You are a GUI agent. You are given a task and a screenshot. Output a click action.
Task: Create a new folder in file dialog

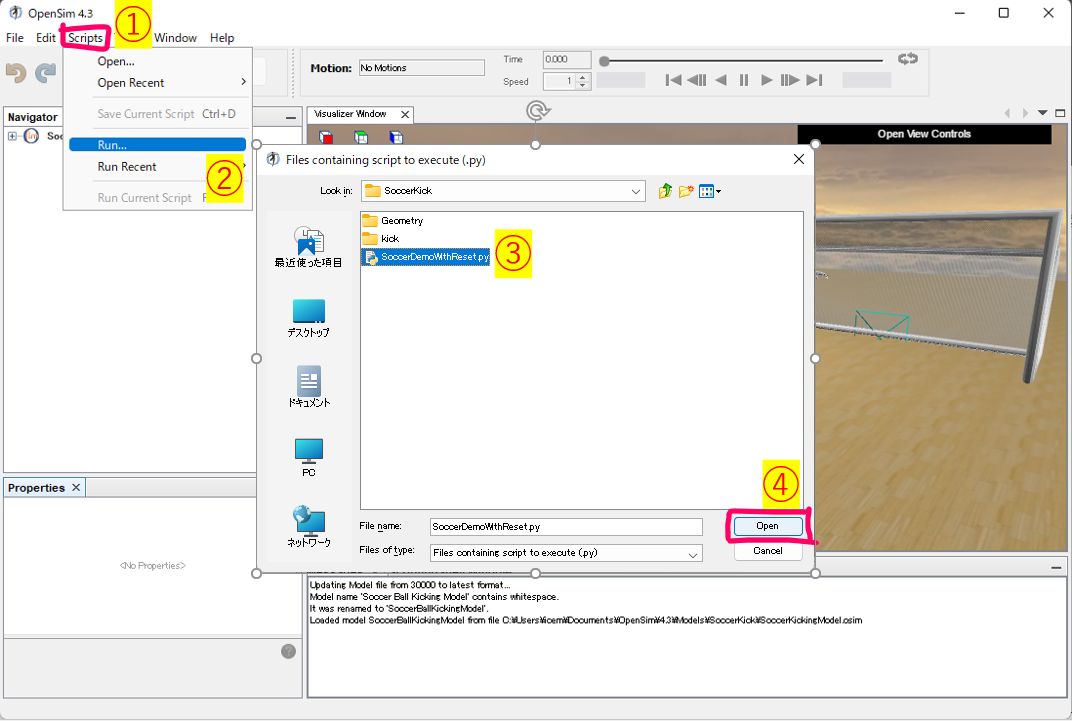(686, 191)
